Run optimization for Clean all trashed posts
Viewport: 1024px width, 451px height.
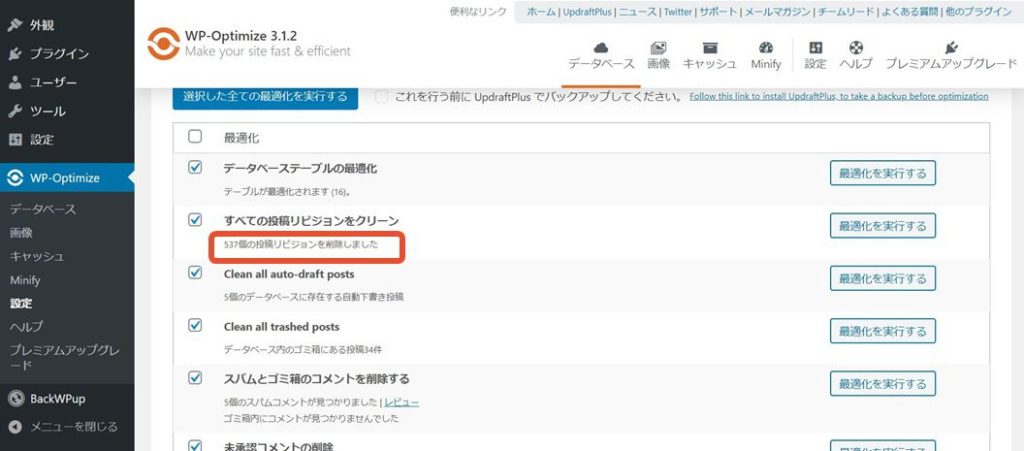click(882, 331)
